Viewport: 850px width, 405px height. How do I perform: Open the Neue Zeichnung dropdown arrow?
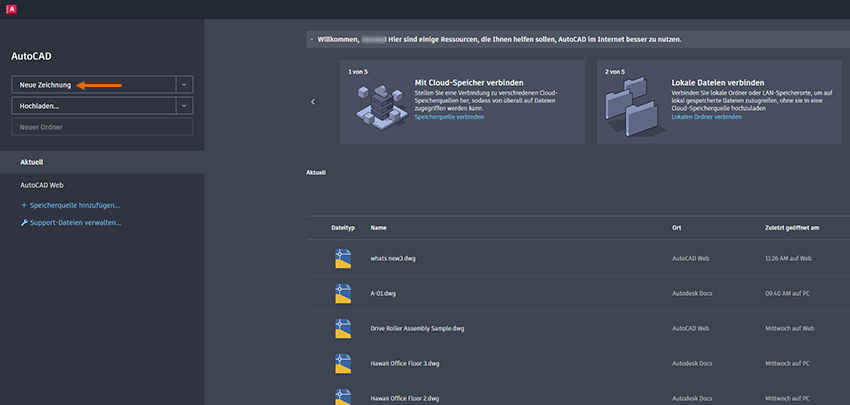pyautogui.click(x=184, y=85)
